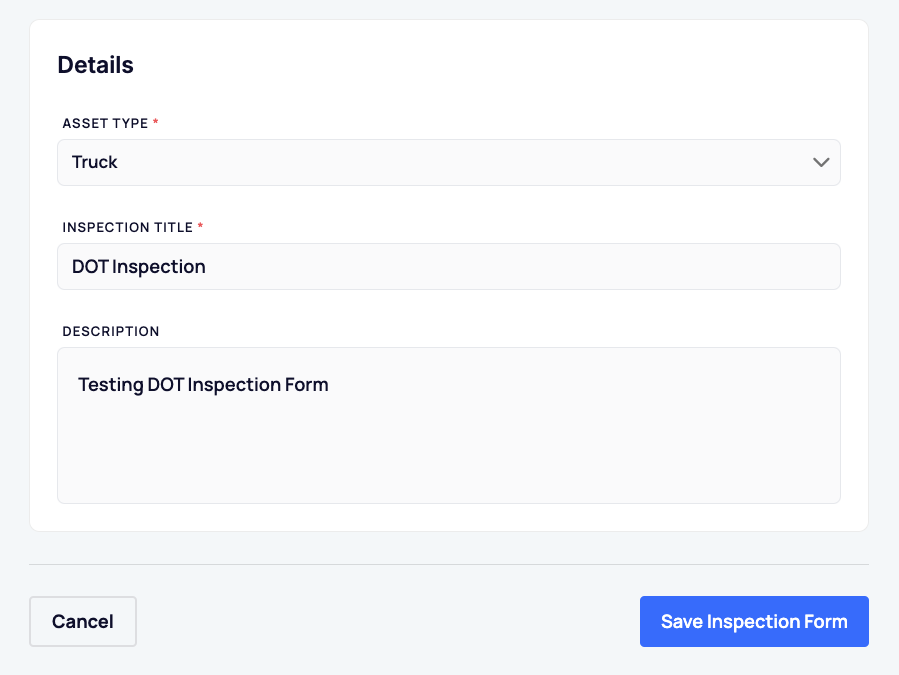Viewport: 899px width, 675px height.
Task: Click the INSPECTION TITLE field label
Action: (128, 228)
